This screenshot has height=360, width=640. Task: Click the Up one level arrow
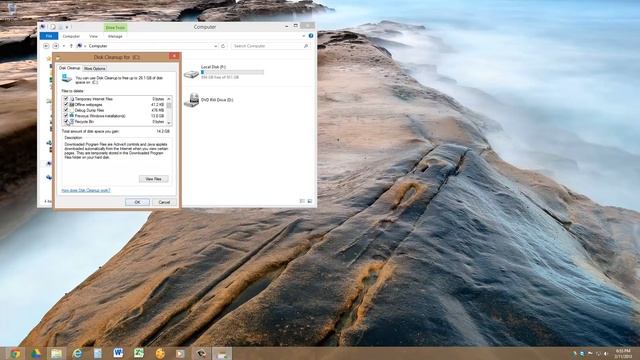[71, 46]
